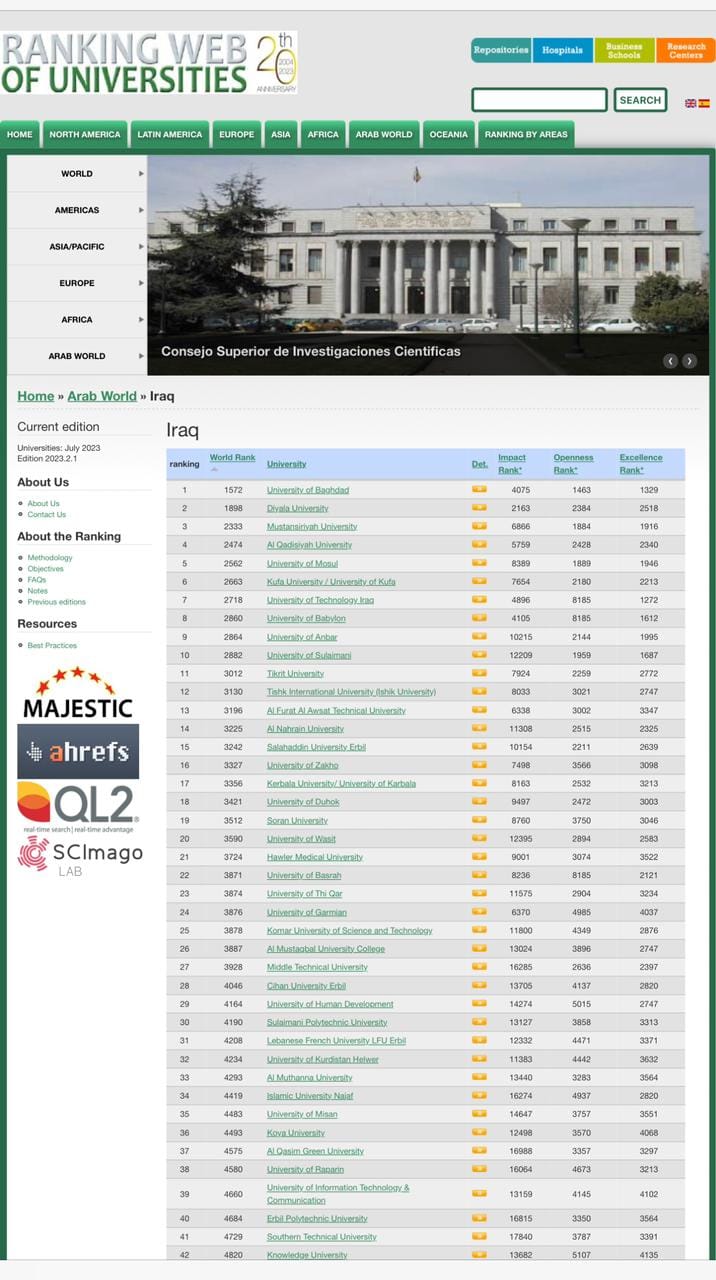Open the ahrefs sponsor logo

78,751
